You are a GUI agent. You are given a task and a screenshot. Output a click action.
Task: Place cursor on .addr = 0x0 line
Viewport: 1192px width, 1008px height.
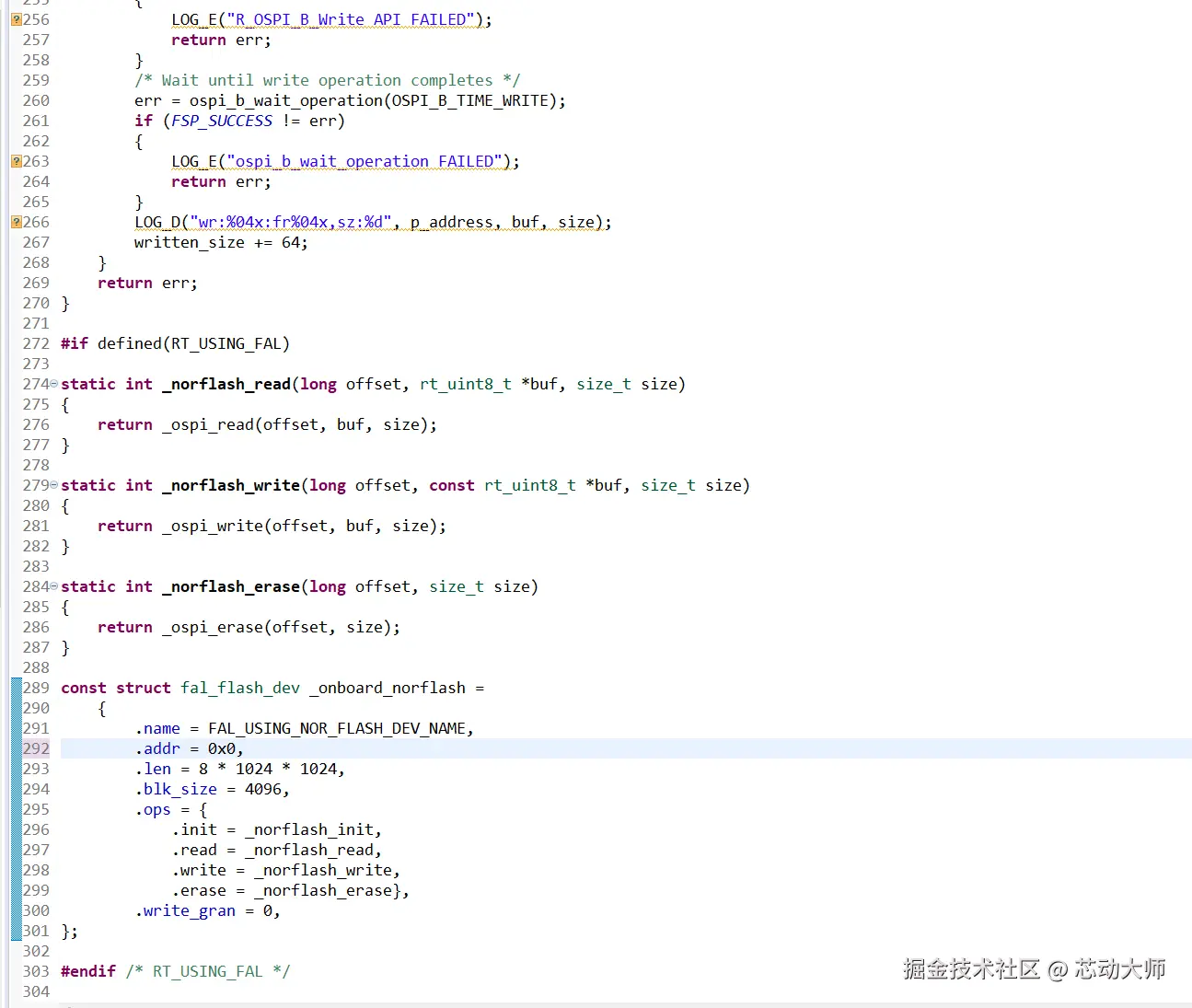click(626, 748)
